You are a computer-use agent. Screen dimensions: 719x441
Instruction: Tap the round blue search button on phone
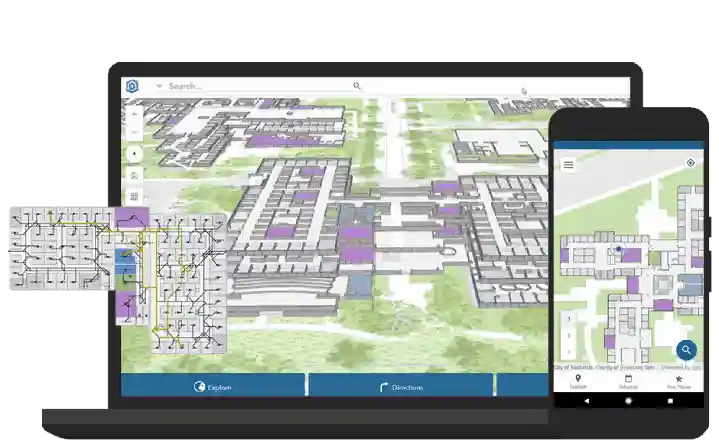(686, 350)
